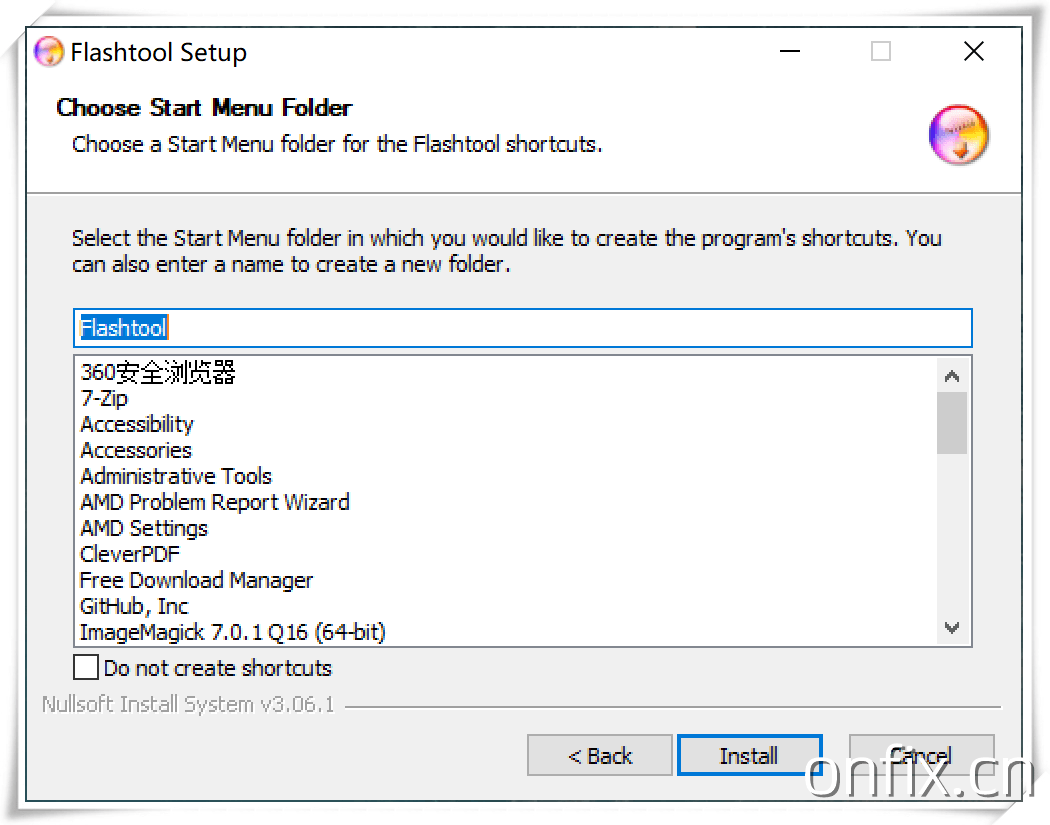Cancel the Flashtool installation
1050x825 pixels.
[921, 755]
